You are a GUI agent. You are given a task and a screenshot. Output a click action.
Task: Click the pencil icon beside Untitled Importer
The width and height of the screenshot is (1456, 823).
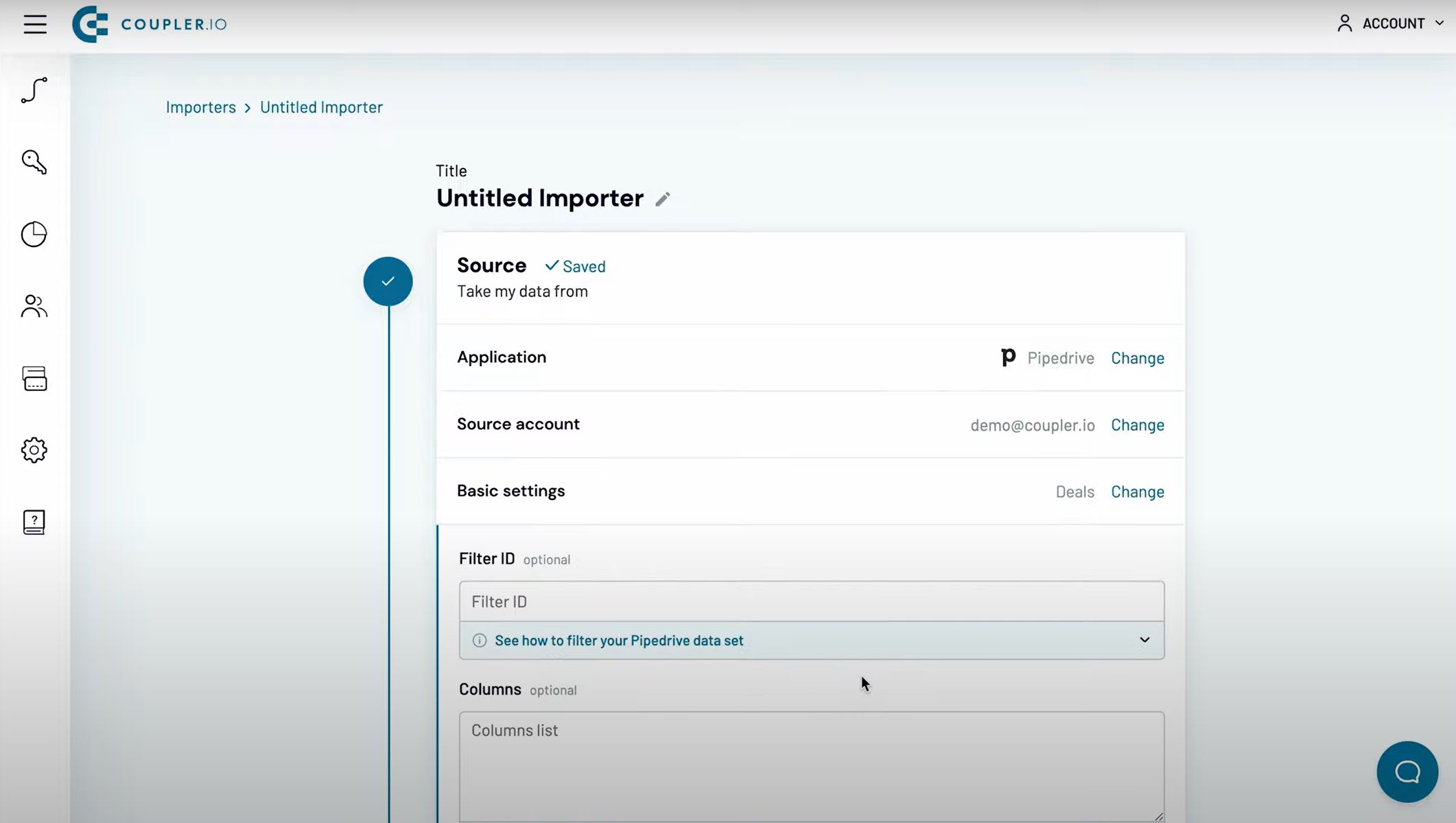click(x=663, y=198)
